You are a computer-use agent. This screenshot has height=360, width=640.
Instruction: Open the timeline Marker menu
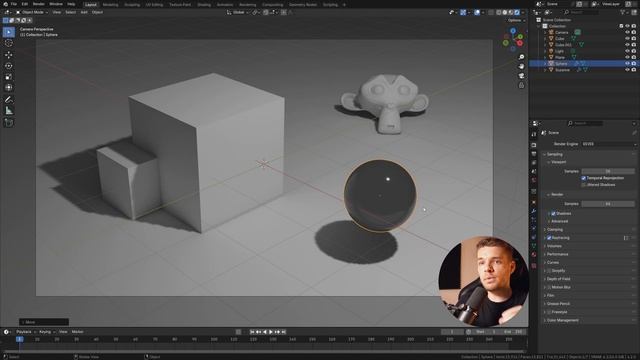coord(78,332)
